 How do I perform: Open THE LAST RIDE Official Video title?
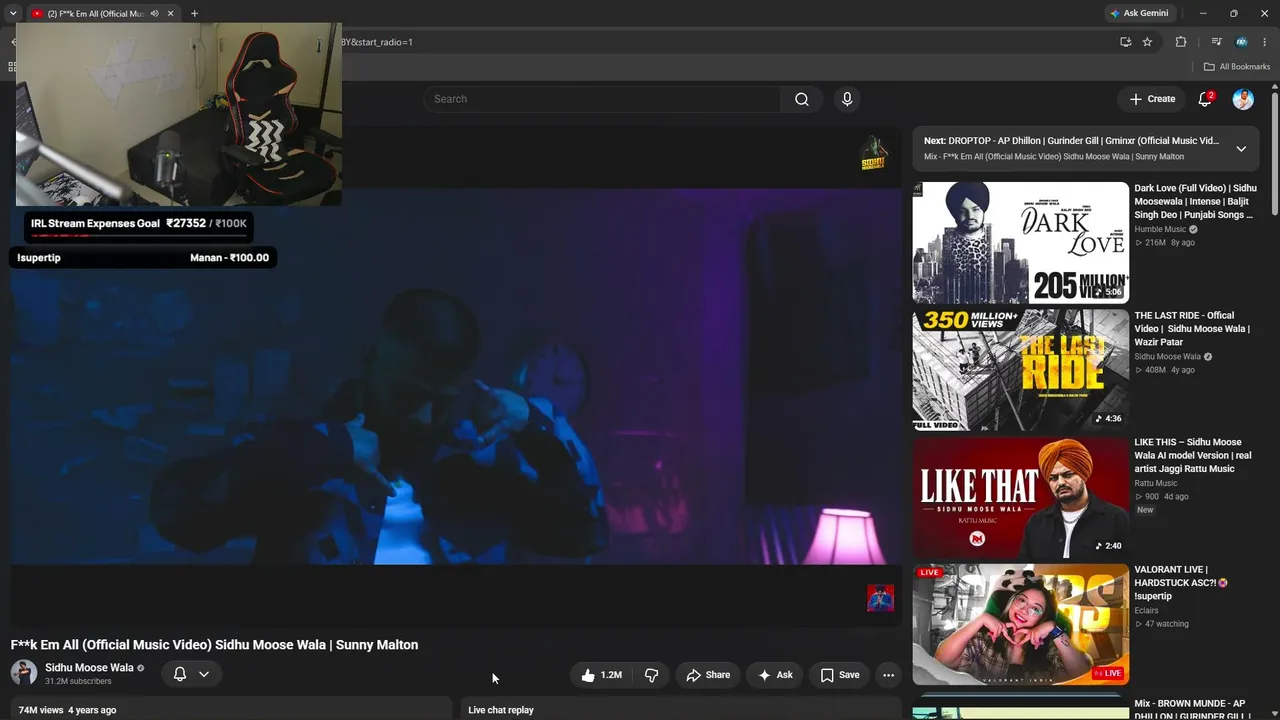(1192, 328)
